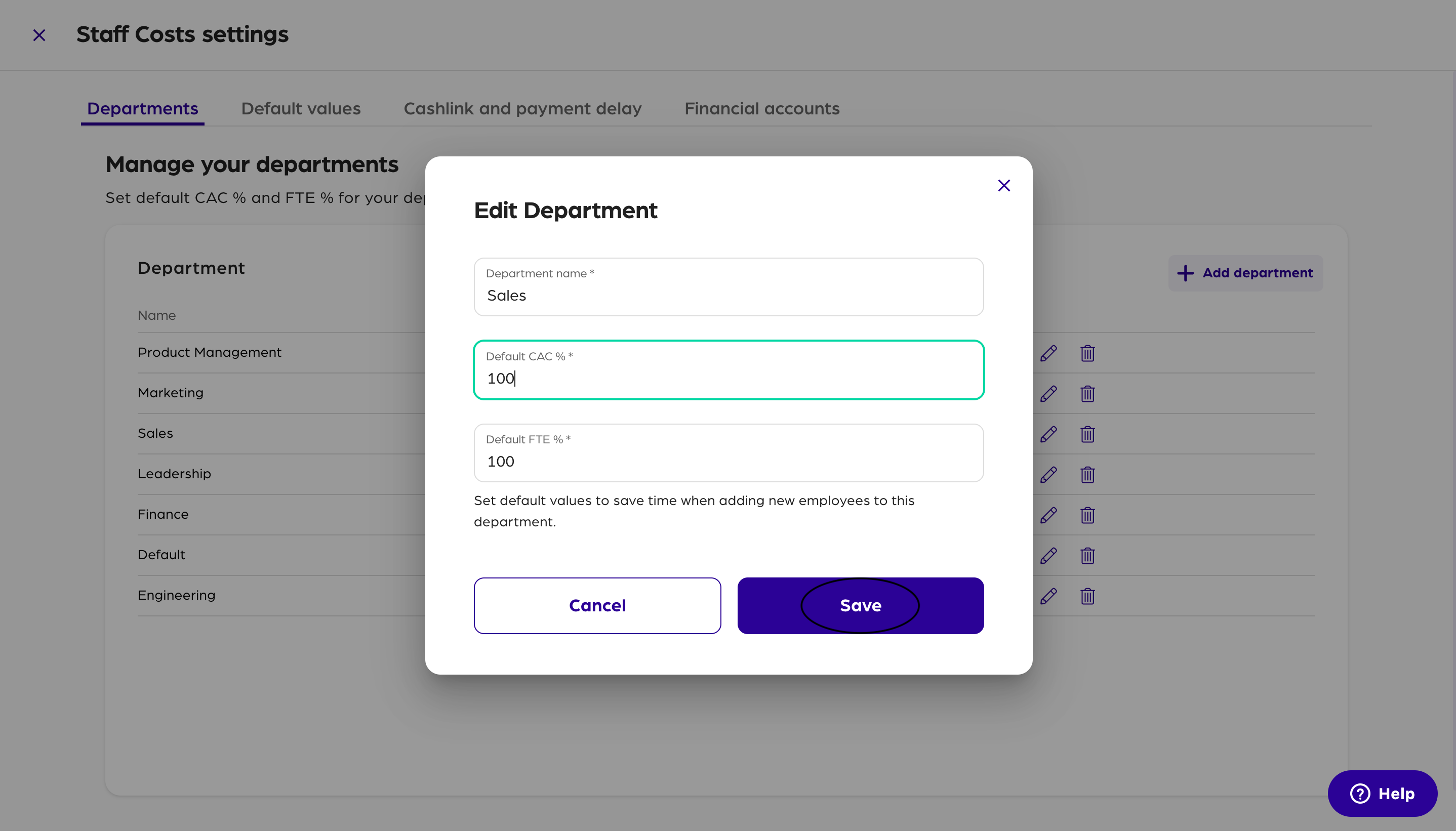Click the Name column header
The width and height of the screenshot is (1456, 831).
[x=156, y=315]
